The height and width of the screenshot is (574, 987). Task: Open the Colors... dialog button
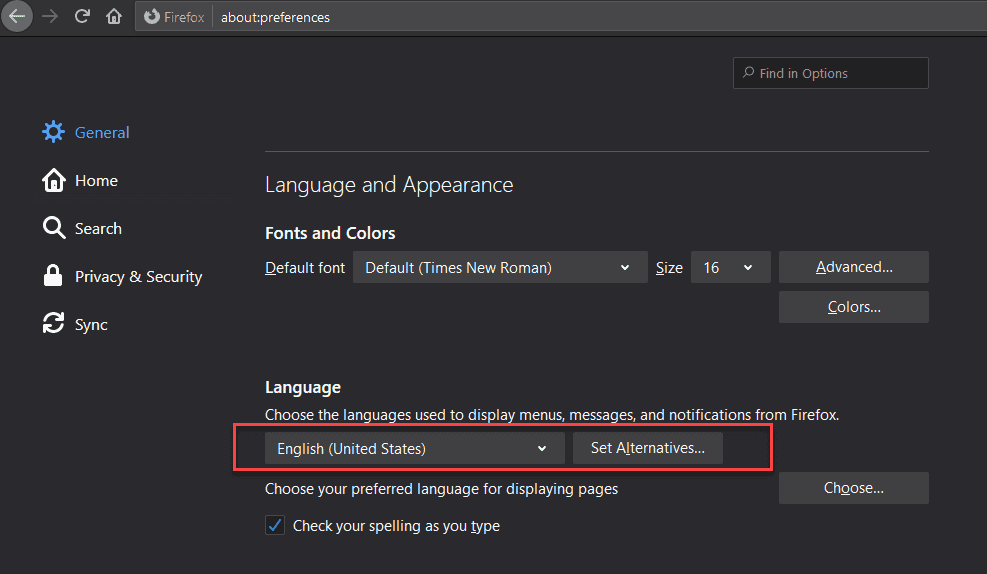coord(853,307)
